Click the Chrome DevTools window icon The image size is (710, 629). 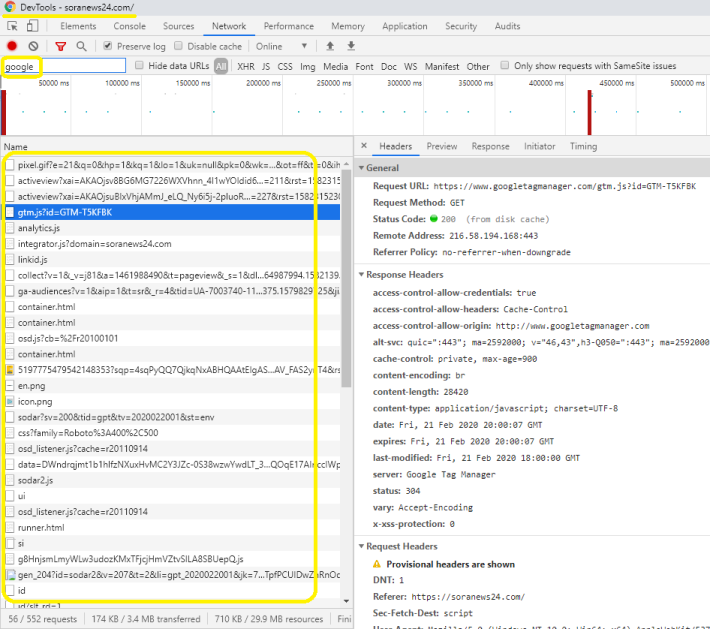[x=10, y=7]
